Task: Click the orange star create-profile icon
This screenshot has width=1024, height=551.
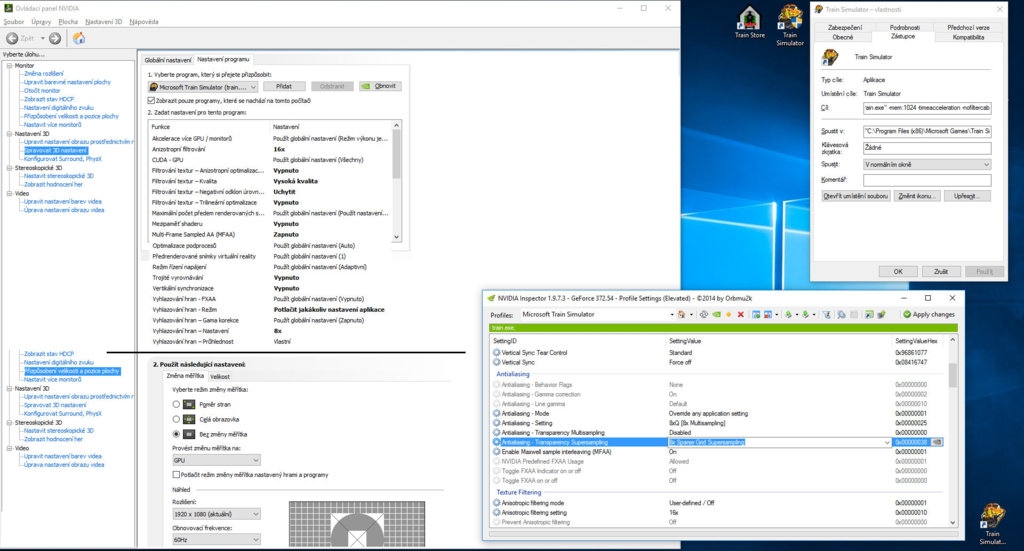Action: coord(728,315)
